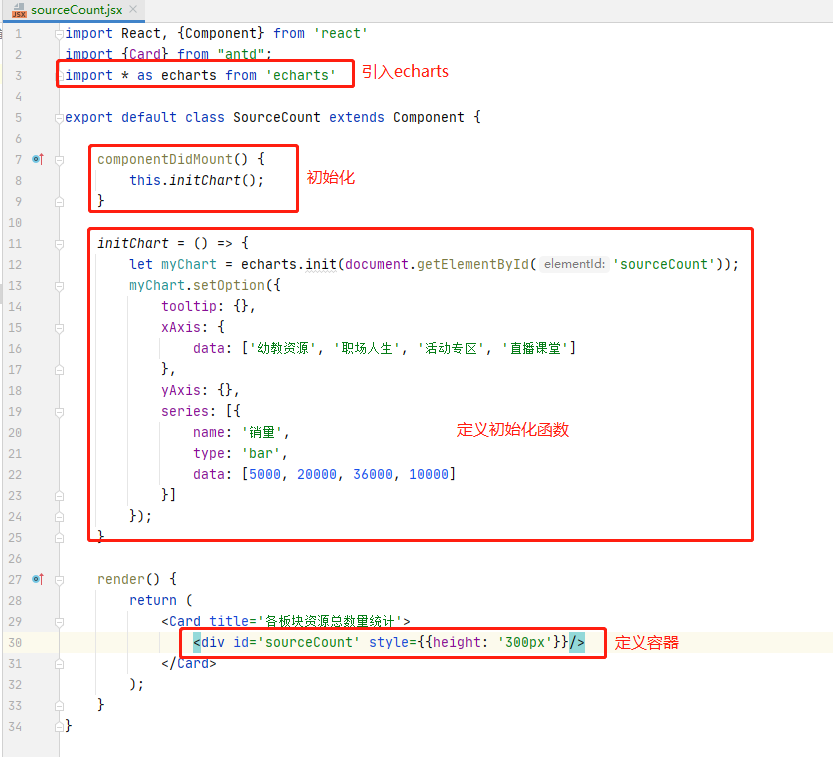Collapse componentDidMount method fold toggle
This screenshot has height=757, width=833.
click(x=59, y=160)
